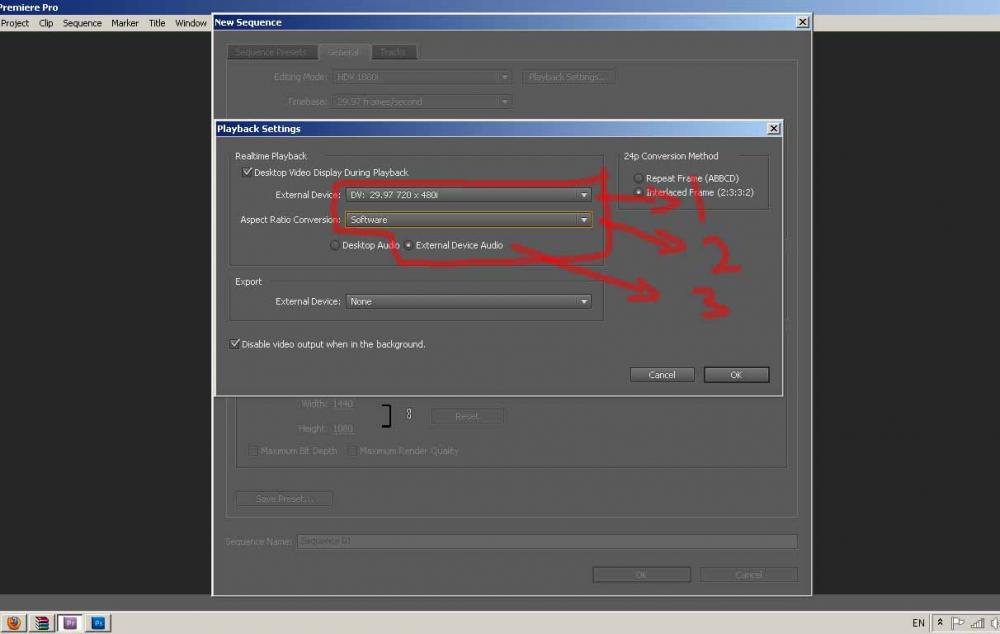Image resolution: width=1000 pixels, height=634 pixels.
Task: Close the New Sequence dialog
Action: 802,22
